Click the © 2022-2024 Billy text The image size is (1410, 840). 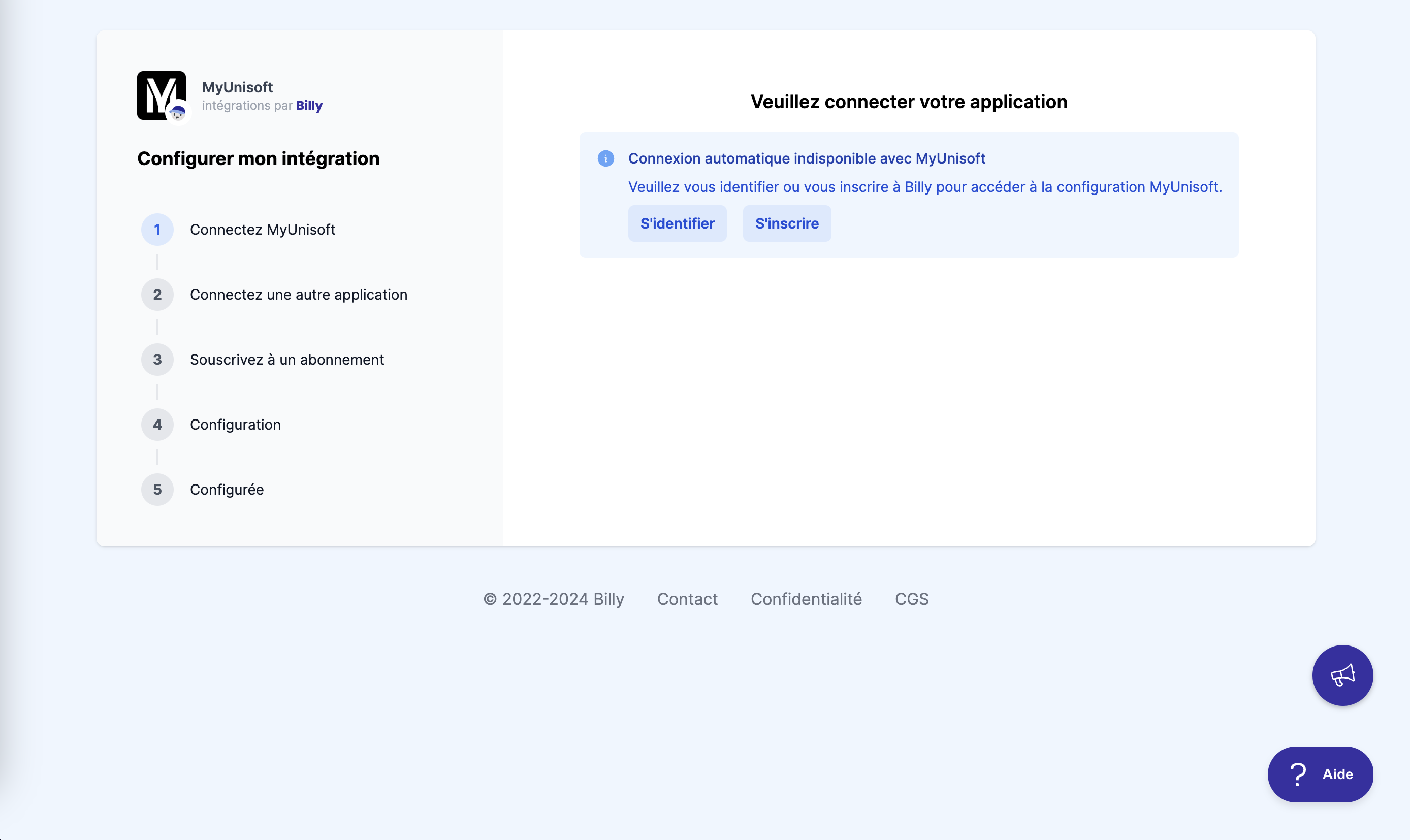(554, 599)
